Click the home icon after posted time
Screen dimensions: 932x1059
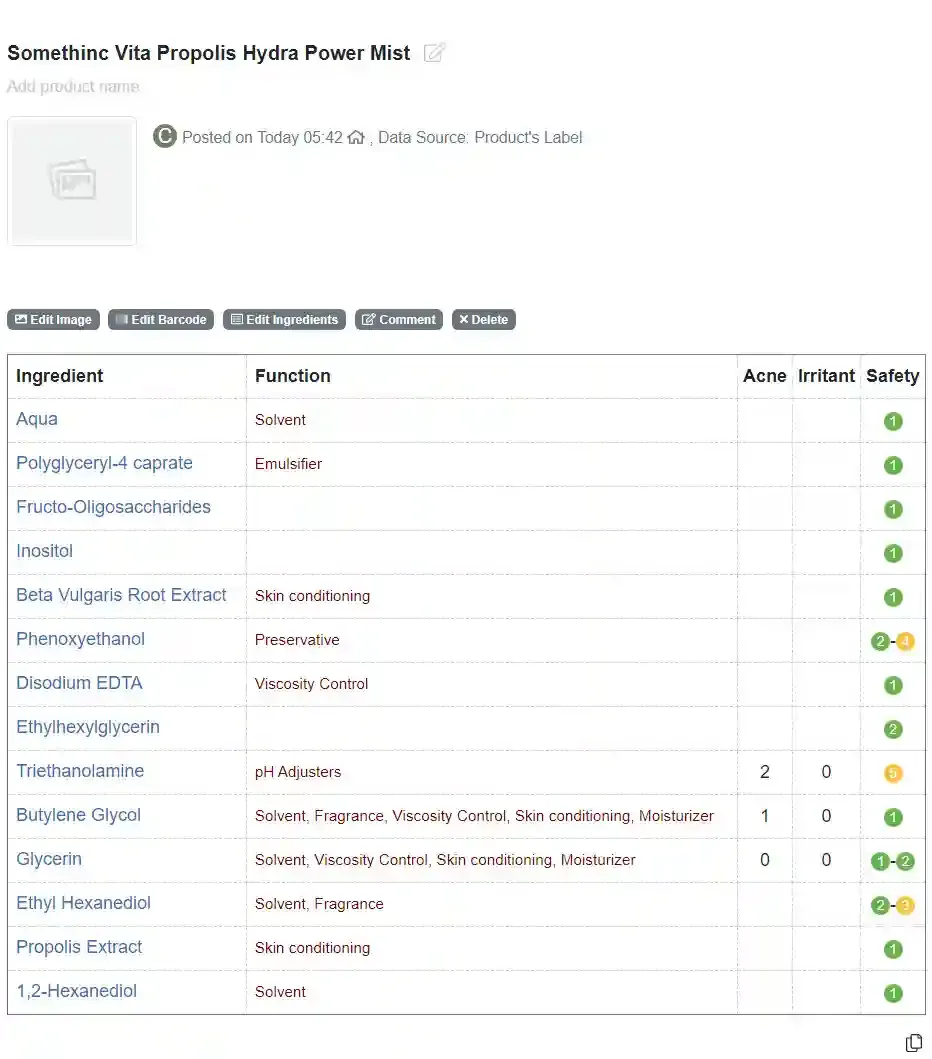click(356, 137)
